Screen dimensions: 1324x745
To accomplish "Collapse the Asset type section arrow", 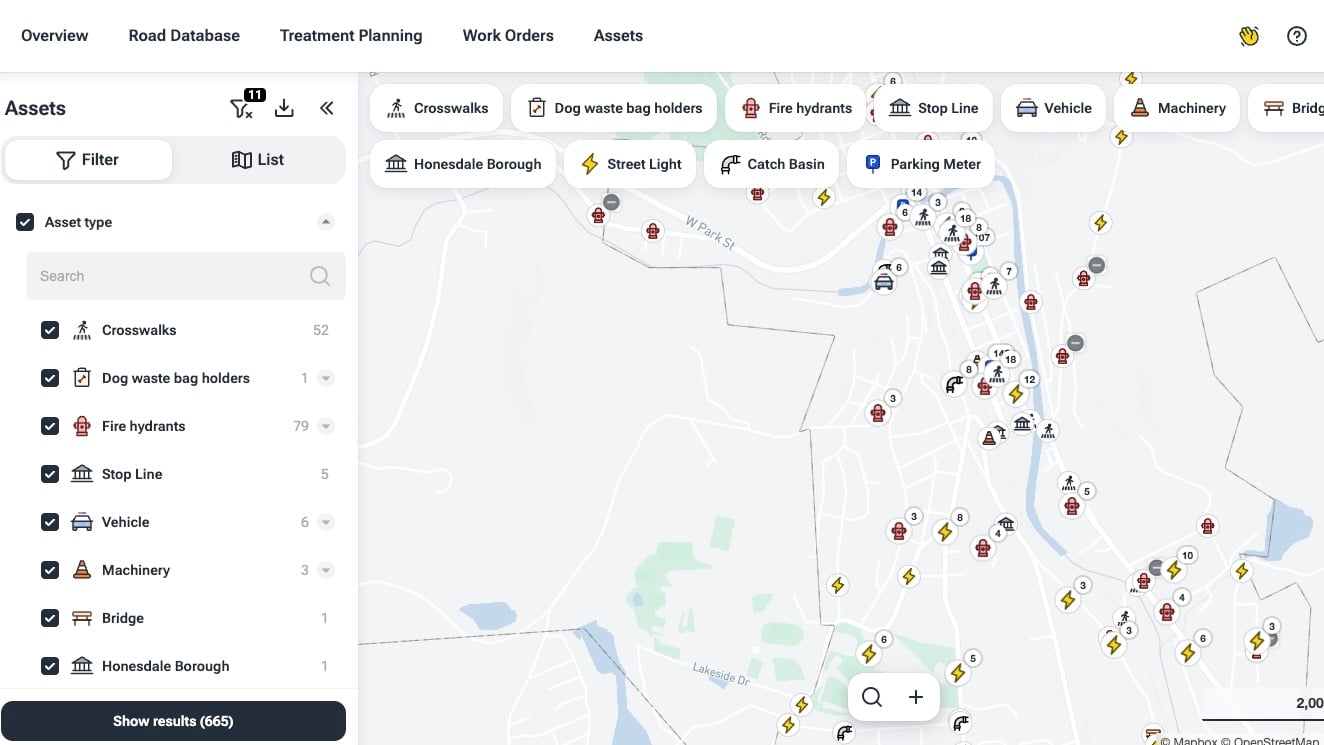I will 325,222.
